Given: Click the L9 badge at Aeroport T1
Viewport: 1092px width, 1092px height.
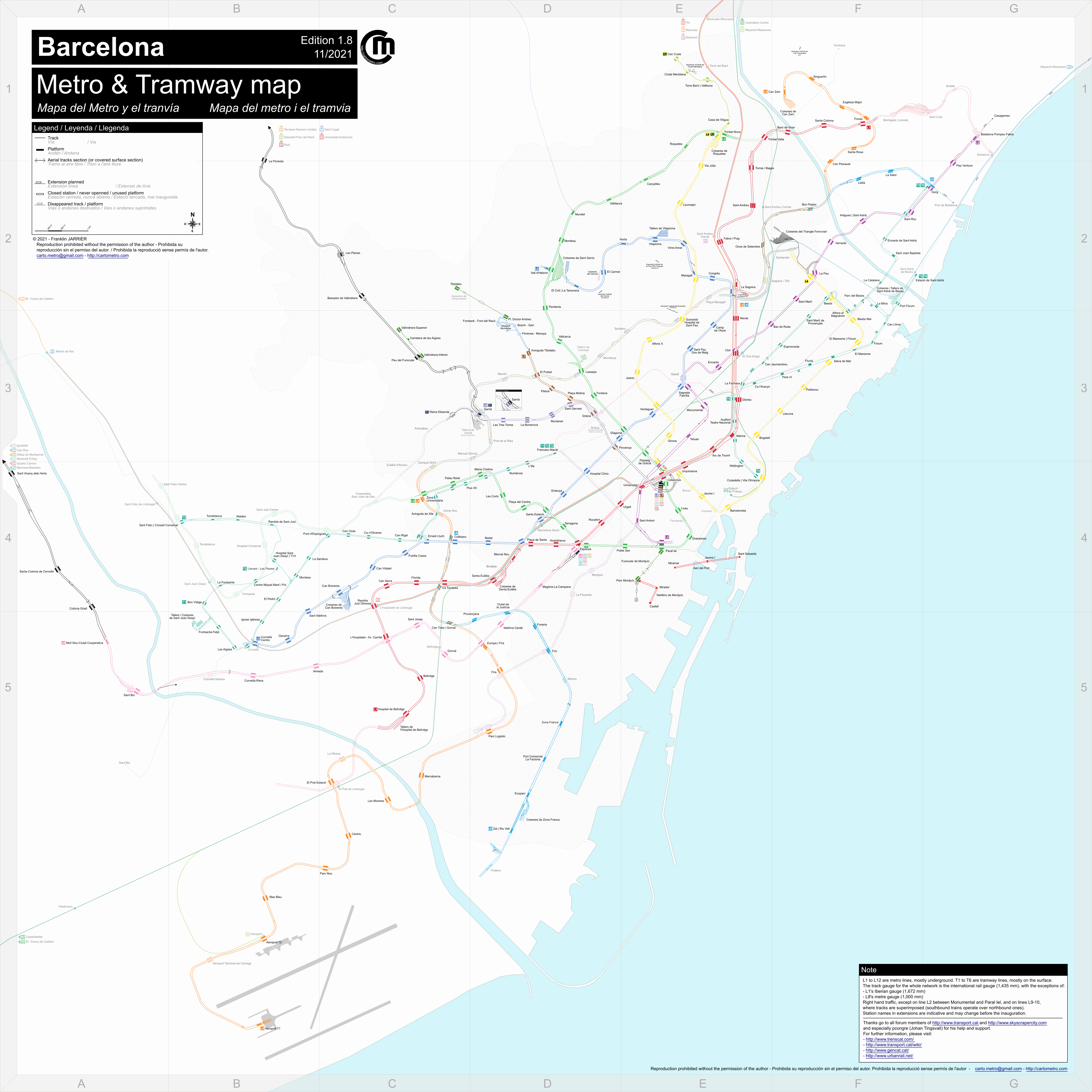Looking at the screenshot, I should click(x=262, y=1028).
